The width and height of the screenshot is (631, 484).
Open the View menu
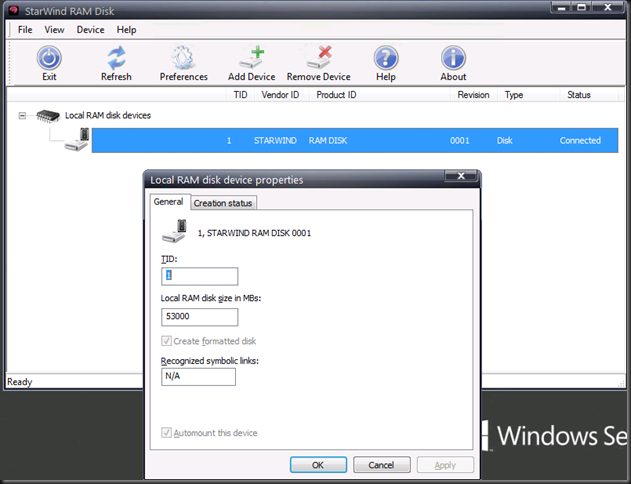(x=54, y=30)
